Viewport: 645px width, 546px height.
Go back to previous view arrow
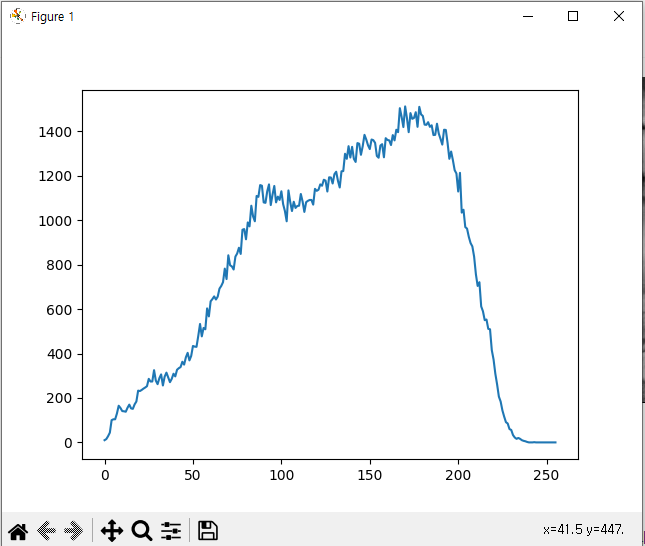46,530
